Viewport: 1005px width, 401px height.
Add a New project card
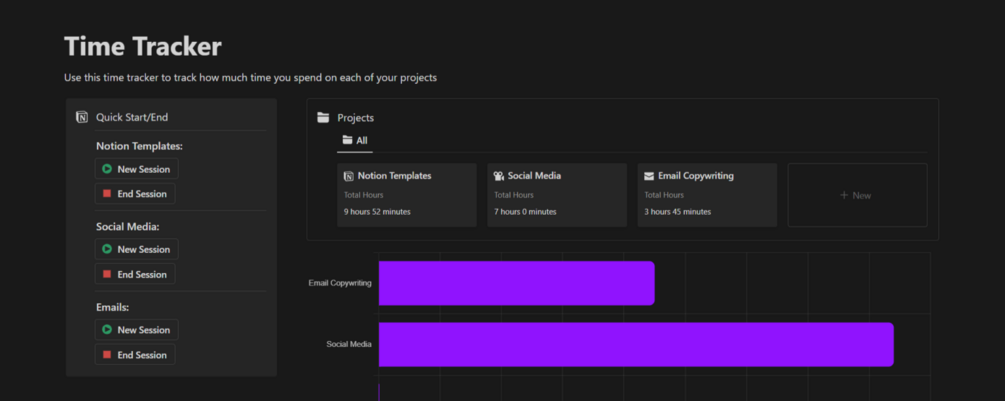(x=857, y=195)
